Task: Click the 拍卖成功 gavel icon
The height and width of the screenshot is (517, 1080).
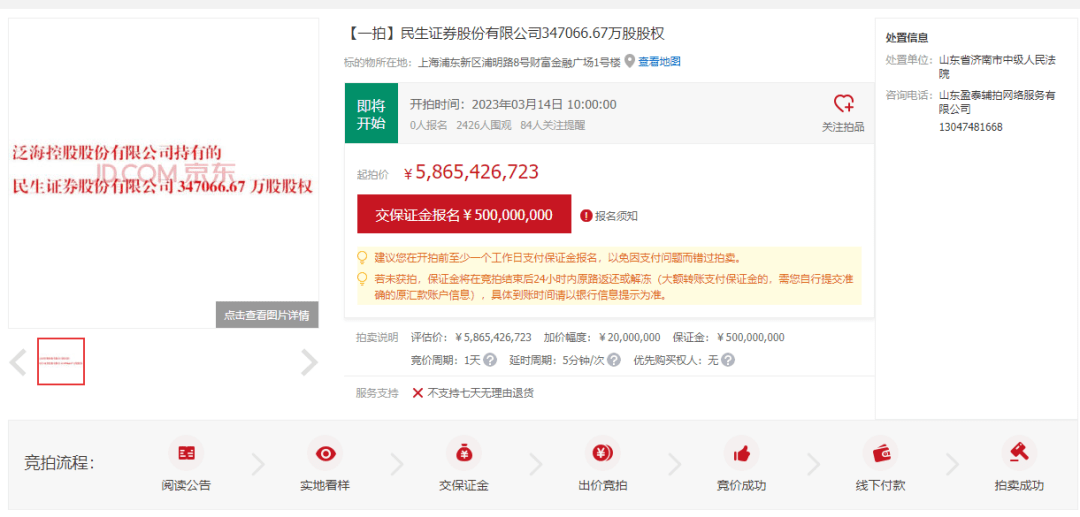Action: (x=1019, y=453)
